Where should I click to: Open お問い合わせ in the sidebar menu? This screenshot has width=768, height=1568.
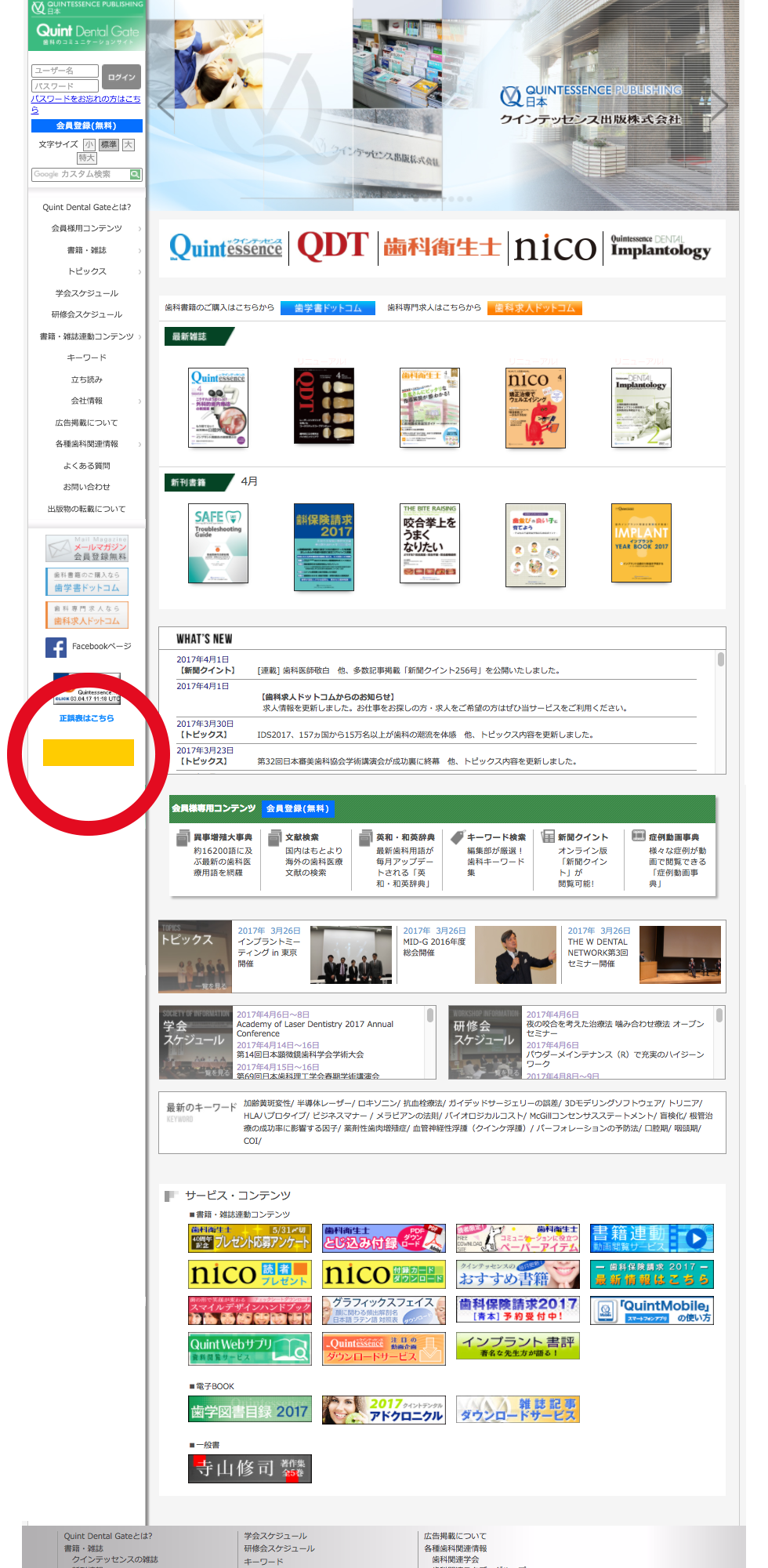[x=87, y=488]
